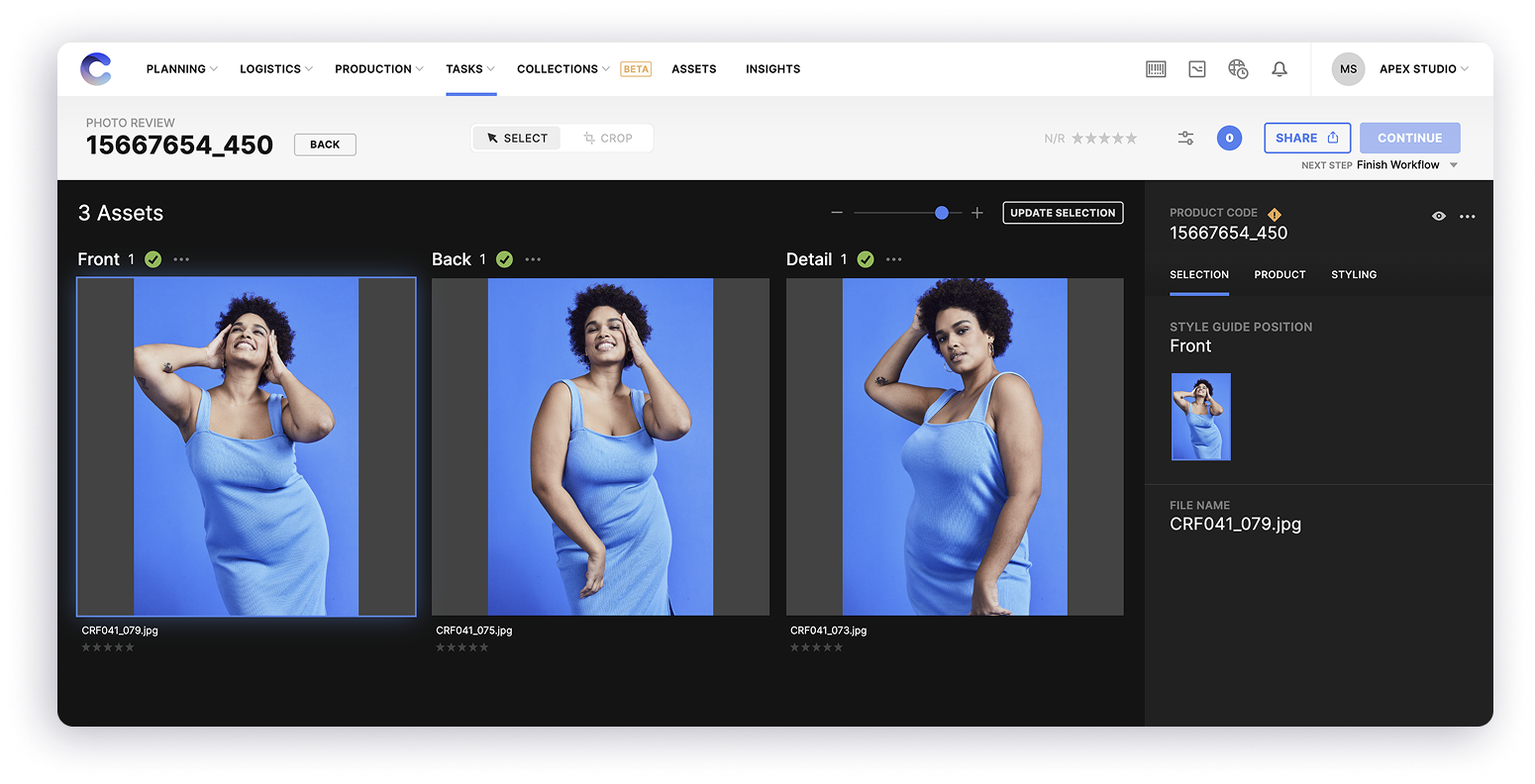Activate the Crop tool
Image resolution: width=1535 pixels, height=784 pixels.
(607, 139)
